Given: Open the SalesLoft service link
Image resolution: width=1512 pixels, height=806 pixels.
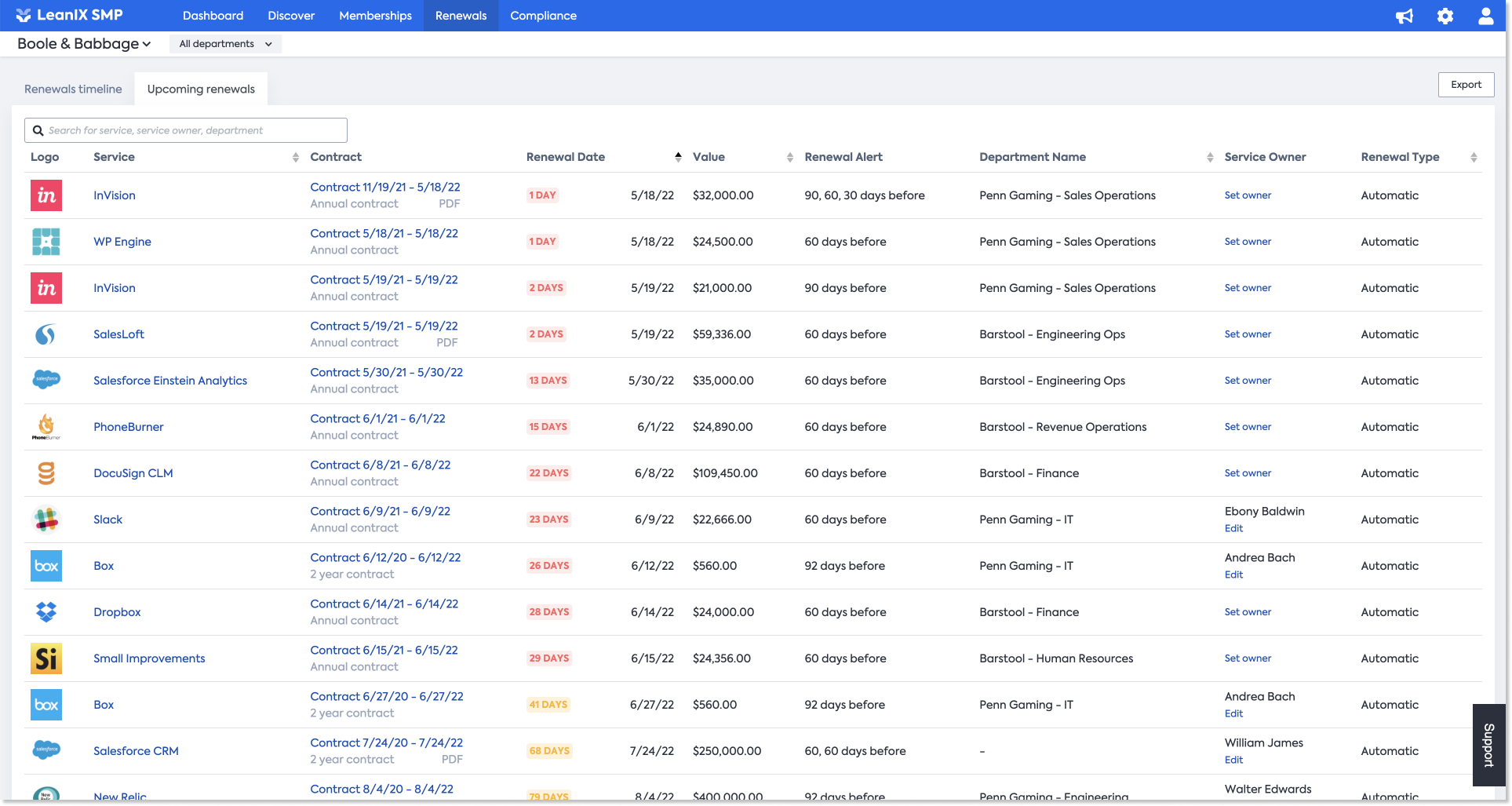Looking at the screenshot, I should click(118, 334).
